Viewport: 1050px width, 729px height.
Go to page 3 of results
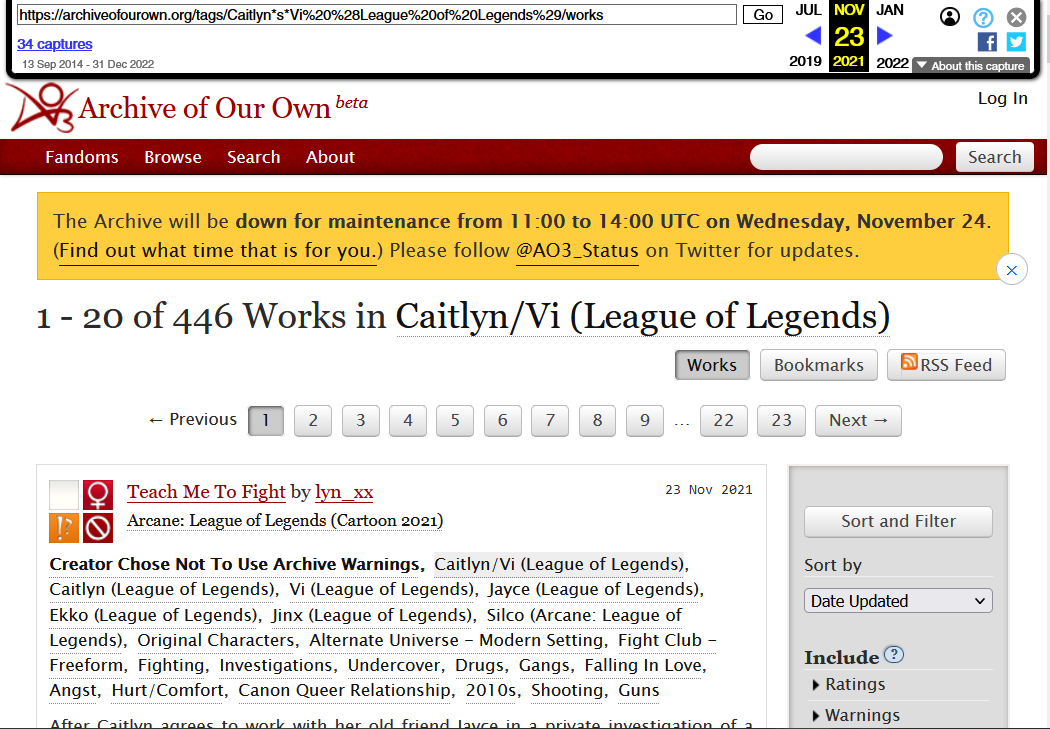click(360, 420)
